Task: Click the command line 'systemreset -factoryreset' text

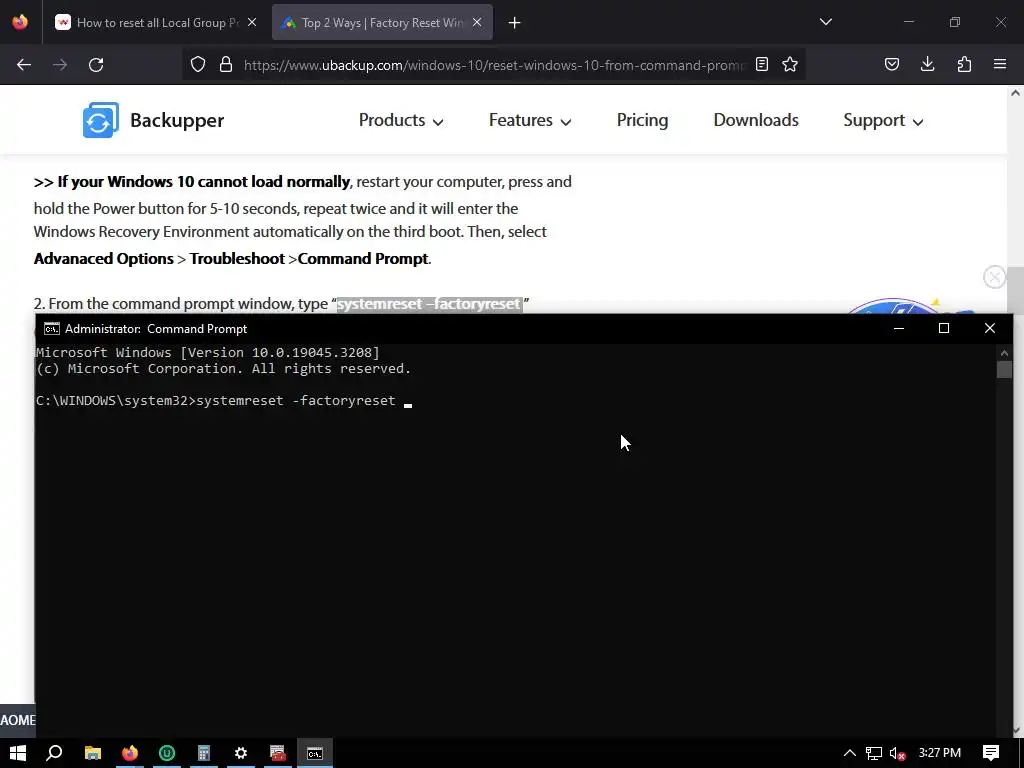Action: (296, 400)
